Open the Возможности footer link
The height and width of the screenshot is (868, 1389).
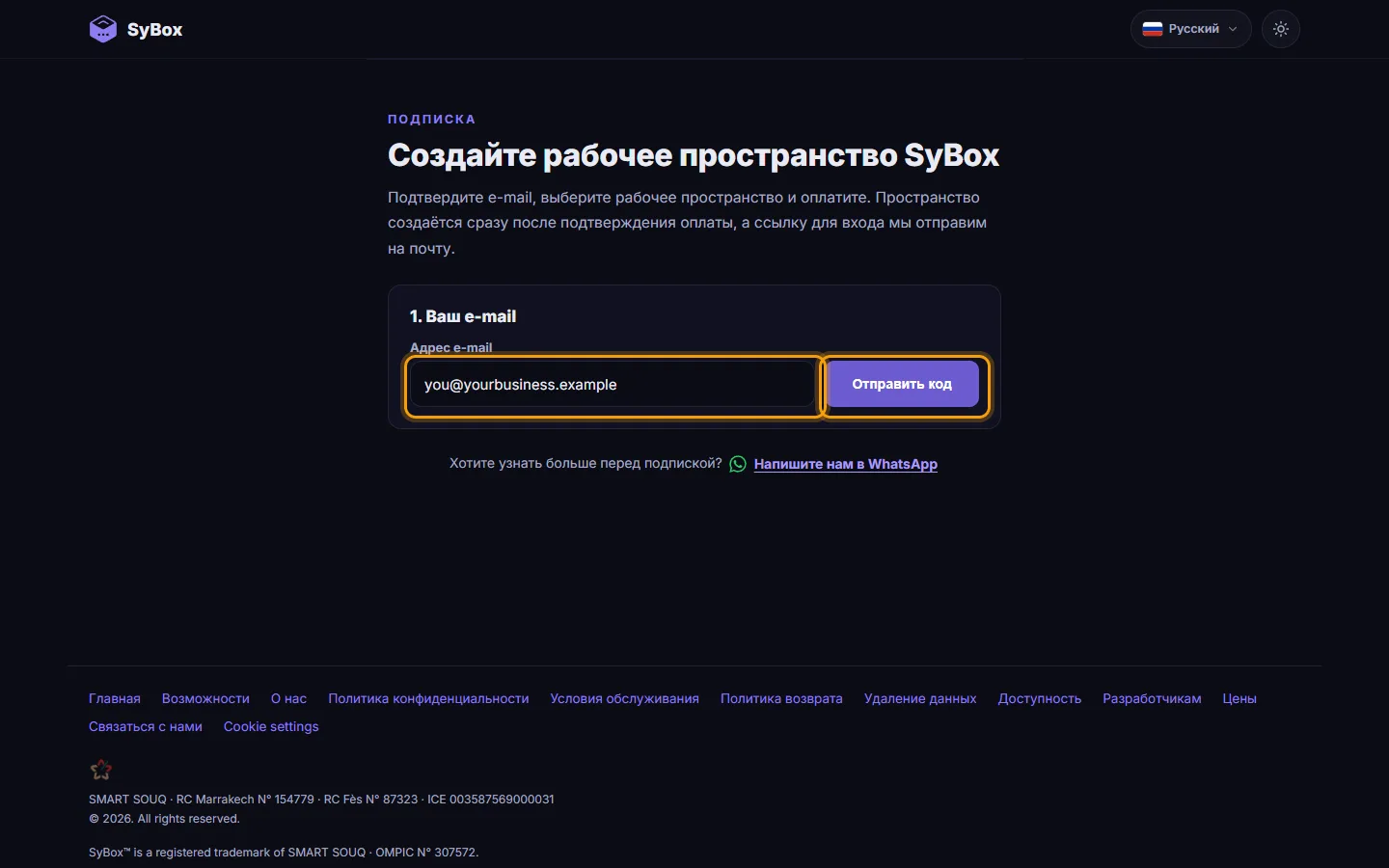[x=205, y=698]
